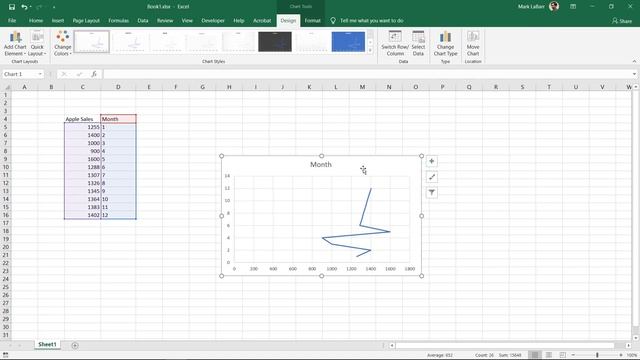Screen dimensions: 640x360
Task: Zoom in with plus button
Action: pyautogui.click(x=621, y=355)
